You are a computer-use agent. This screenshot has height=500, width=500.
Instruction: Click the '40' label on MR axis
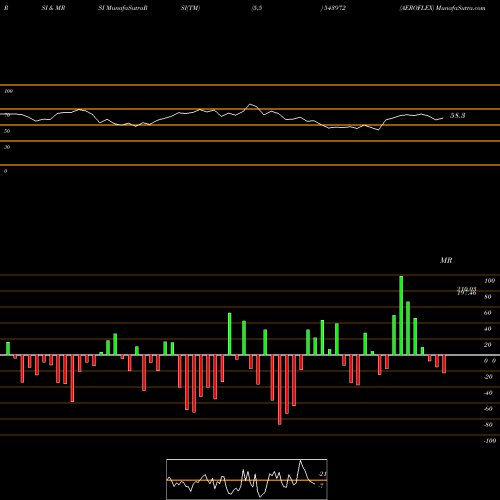pos(488,329)
